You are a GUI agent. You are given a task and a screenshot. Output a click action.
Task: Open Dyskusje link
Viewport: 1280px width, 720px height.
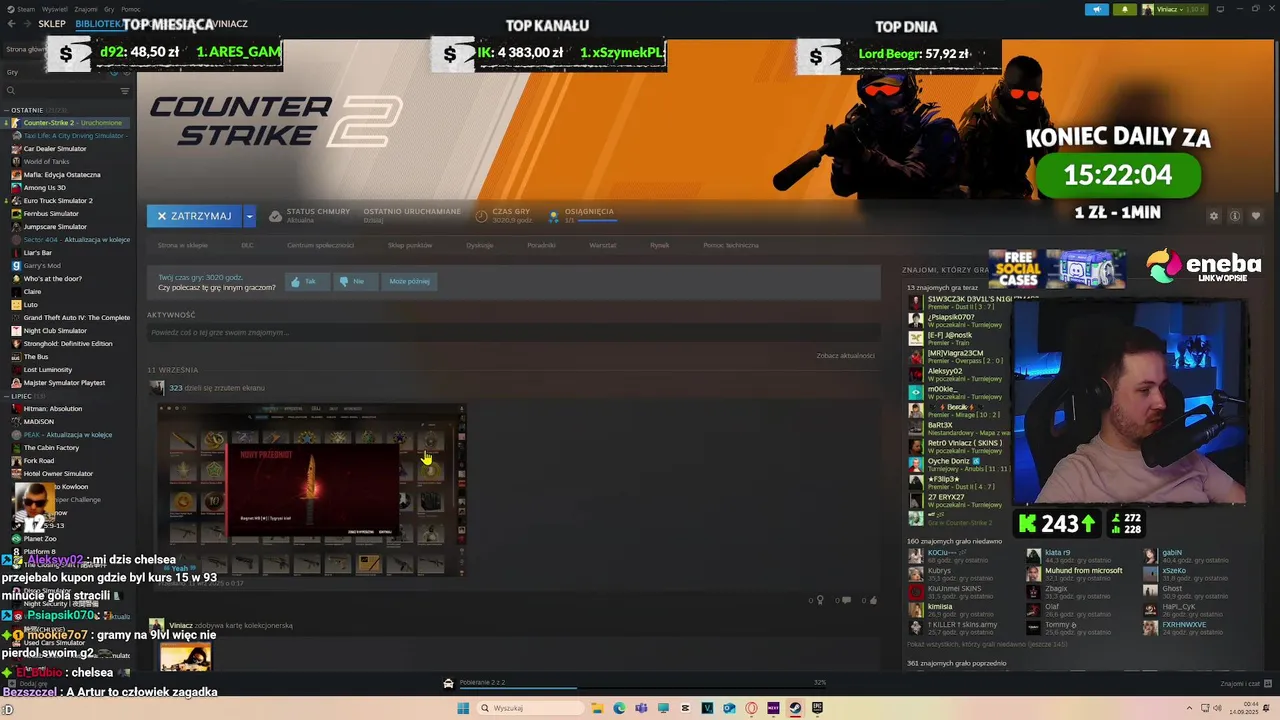pyautogui.click(x=479, y=245)
